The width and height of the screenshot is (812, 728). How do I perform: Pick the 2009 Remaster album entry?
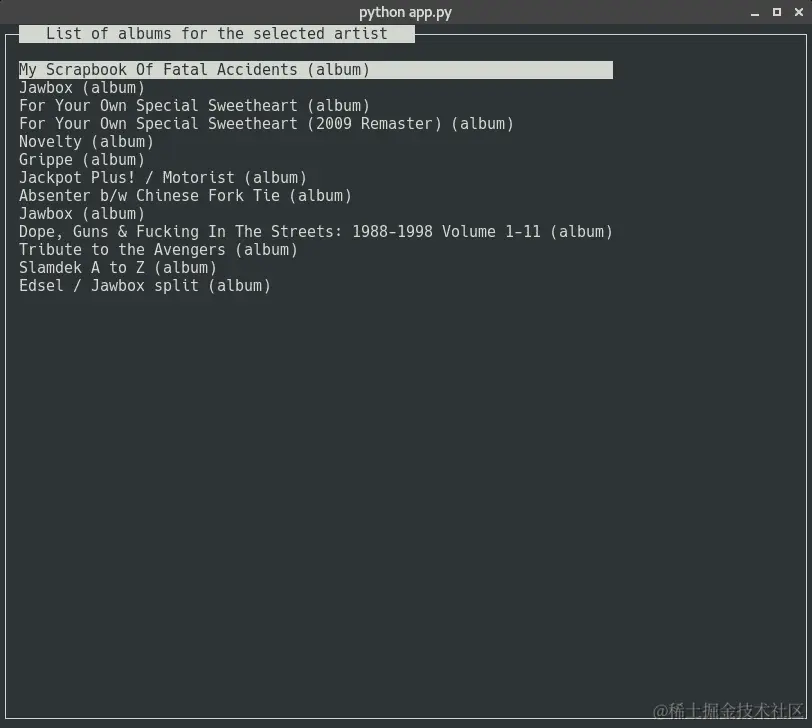(266, 124)
